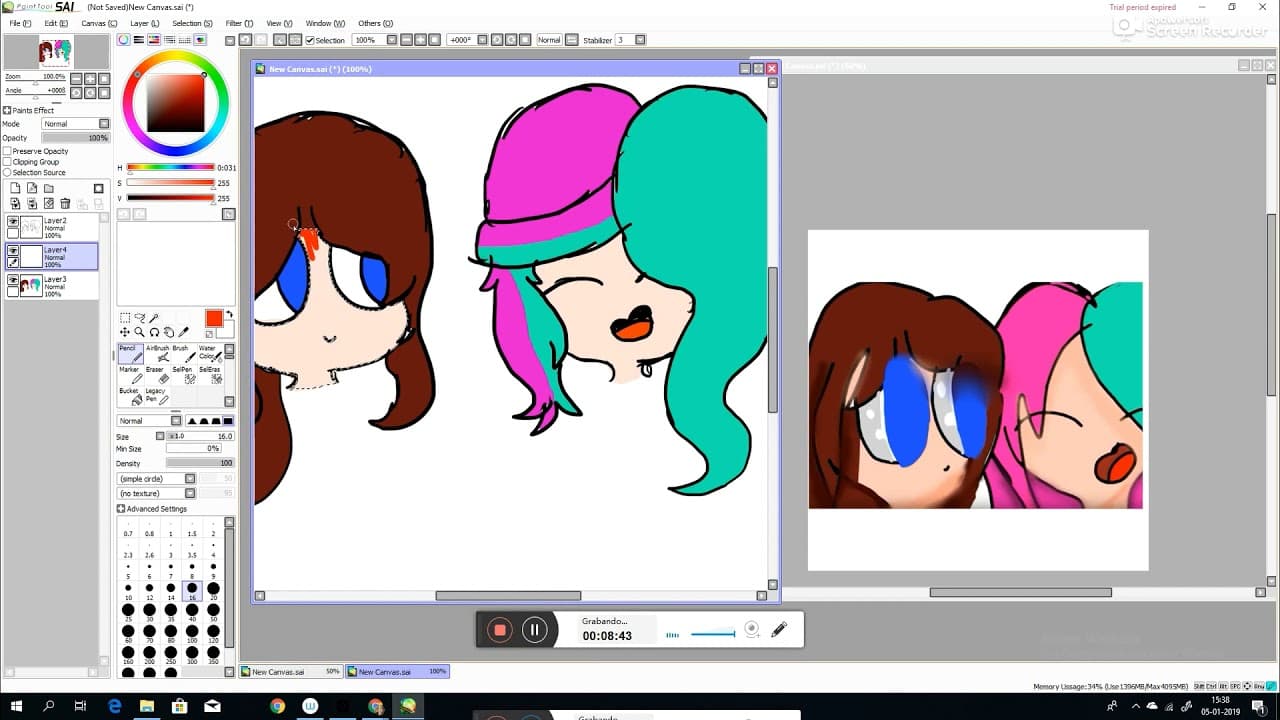This screenshot has width=1280, height=720.
Task: Open the Filter menu
Action: click(239, 23)
